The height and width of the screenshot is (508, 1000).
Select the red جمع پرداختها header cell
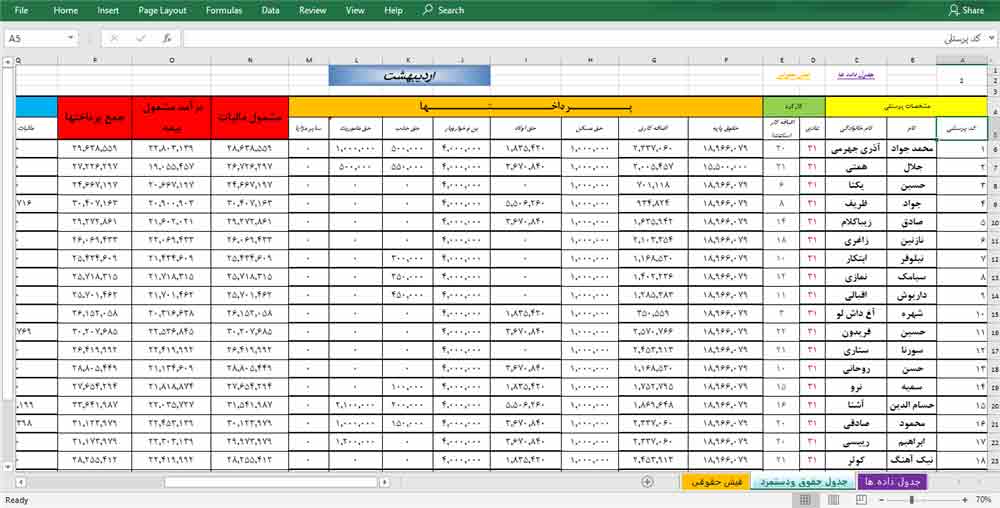(94, 118)
